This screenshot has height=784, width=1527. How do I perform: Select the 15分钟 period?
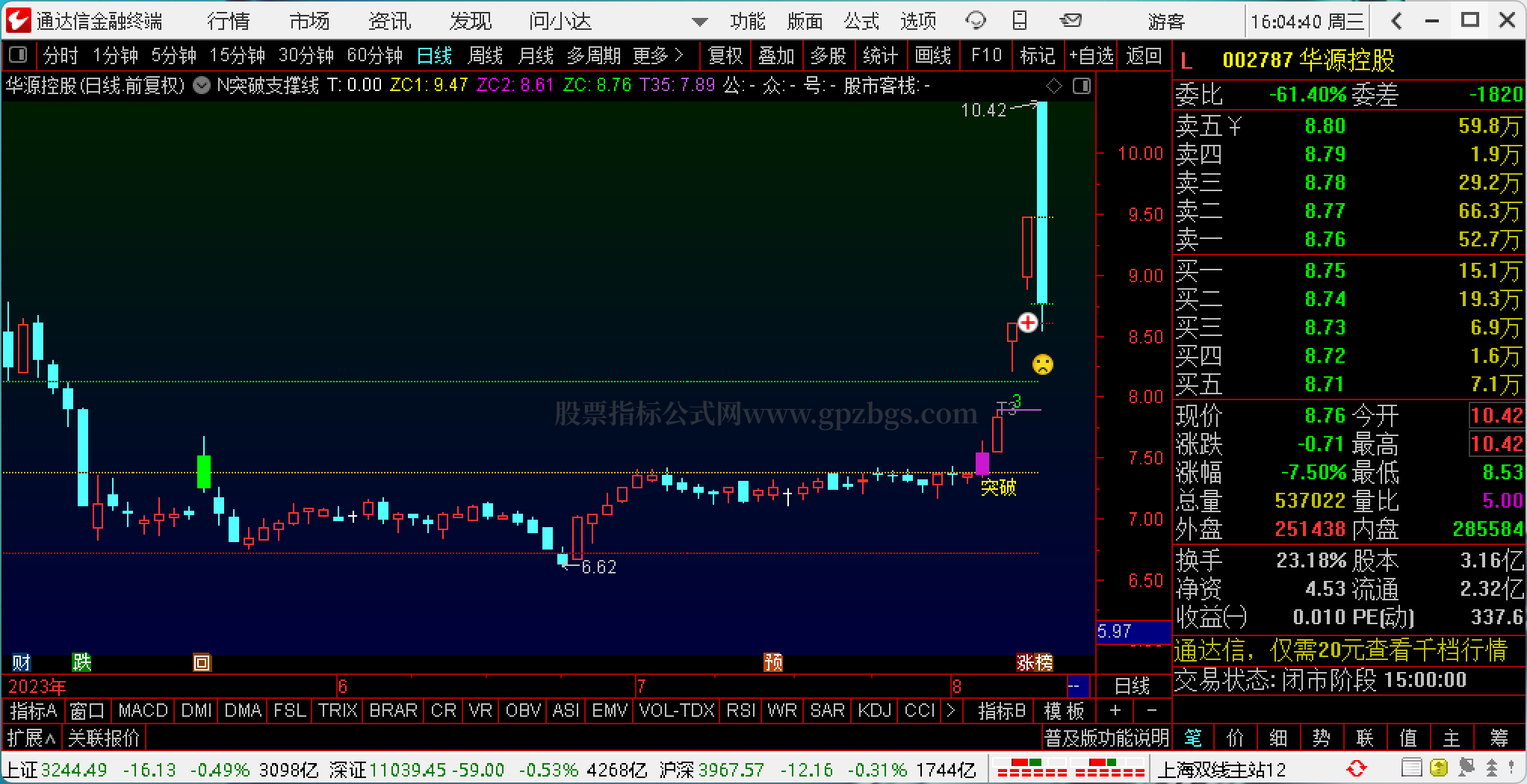(238, 55)
